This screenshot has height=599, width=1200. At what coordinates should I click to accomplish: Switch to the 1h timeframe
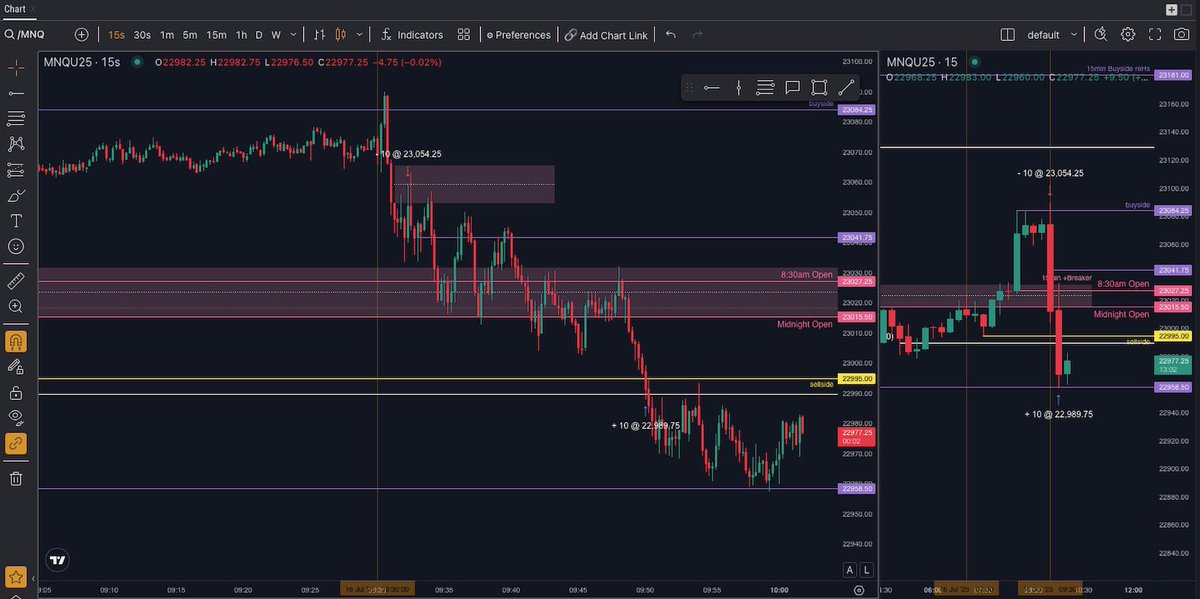241,34
